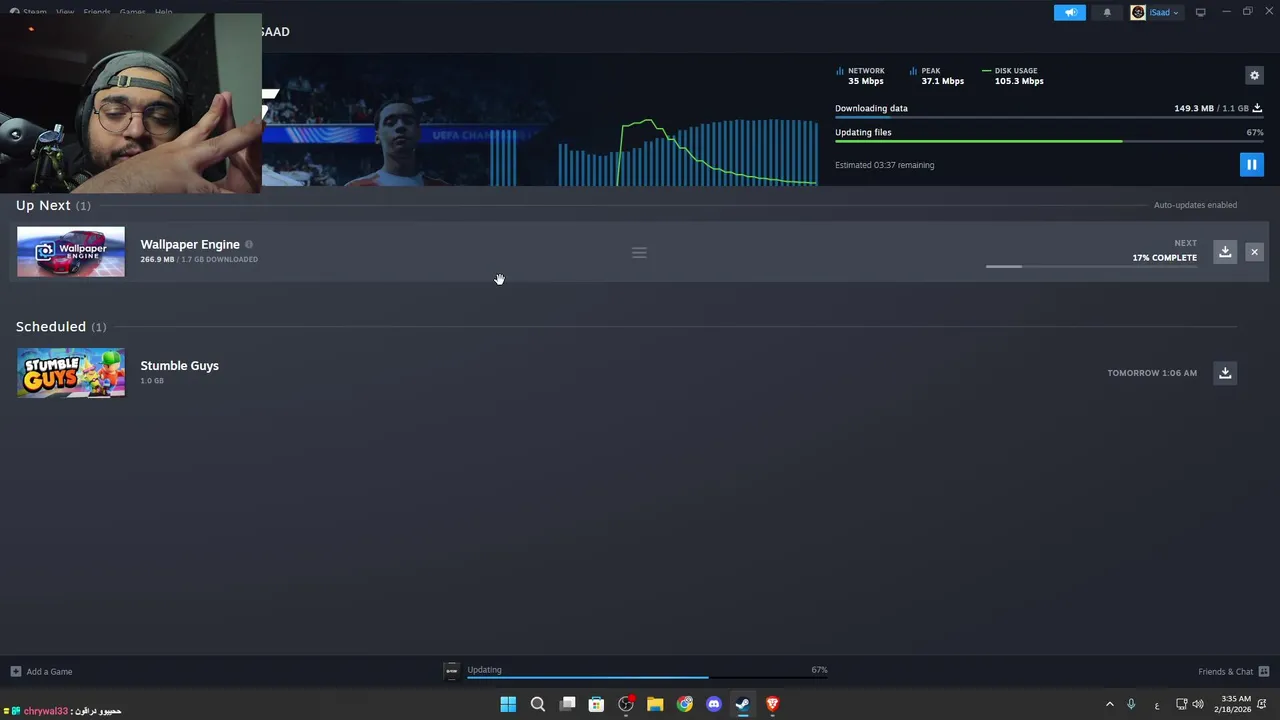Open Brave browser from the taskbar
The height and width of the screenshot is (720, 1280).
tap(772, 704)
